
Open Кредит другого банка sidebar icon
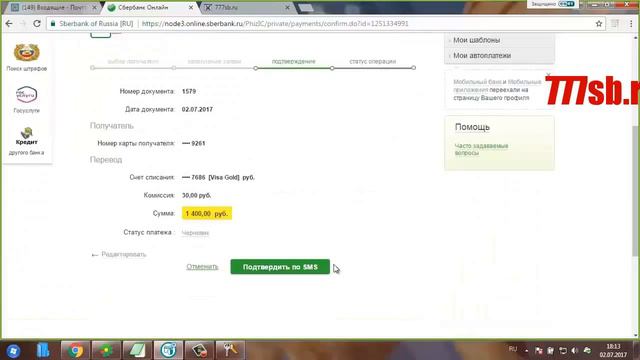tap(27, 141)
